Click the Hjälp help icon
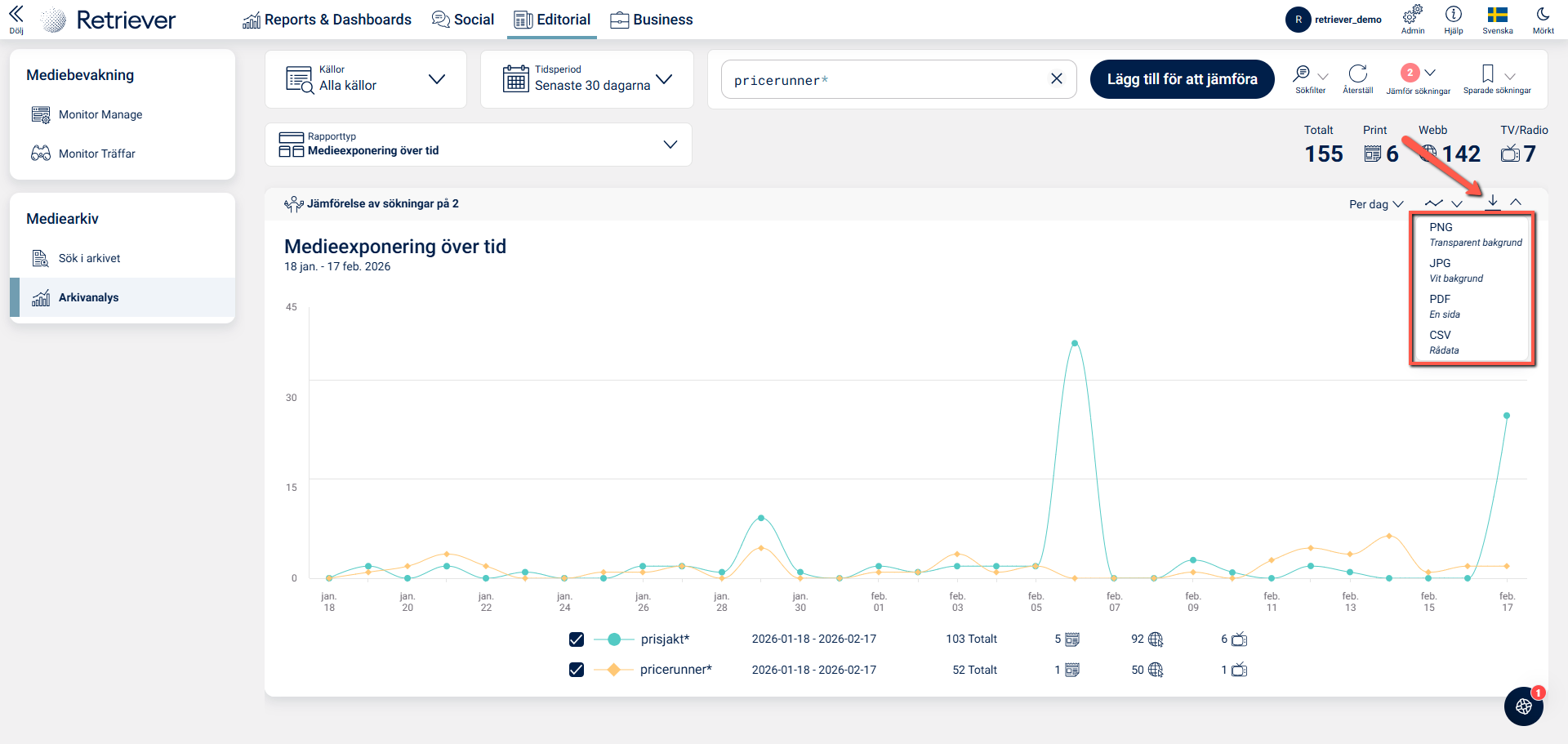Image resolution: width=1568 pixels, height=744 pixels. [x=1453, y=15]
